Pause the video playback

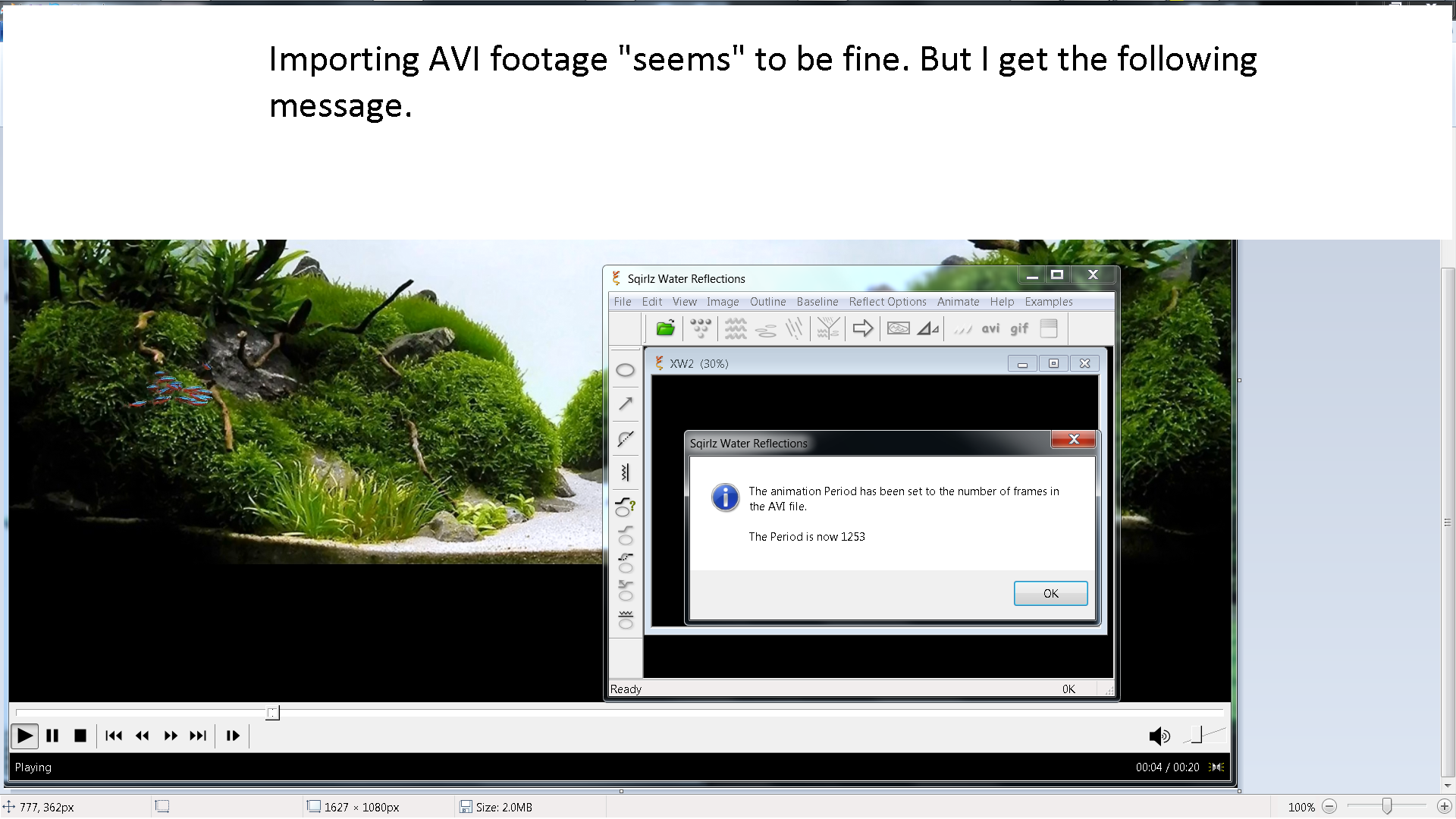pyautogui.click(x=52, y=736)
